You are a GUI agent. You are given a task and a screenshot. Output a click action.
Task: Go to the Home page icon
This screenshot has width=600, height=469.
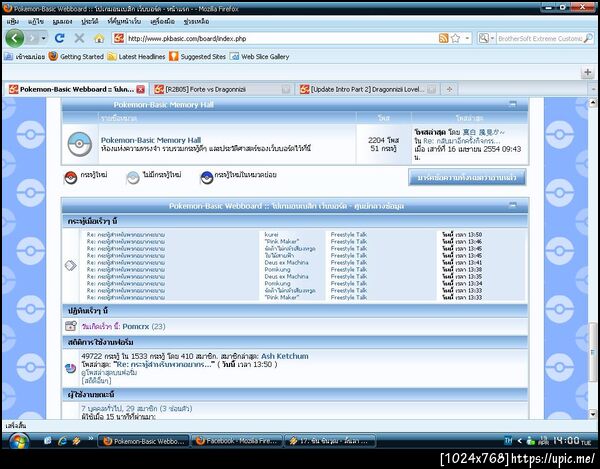pyautogui.click(x=99, y=38)
